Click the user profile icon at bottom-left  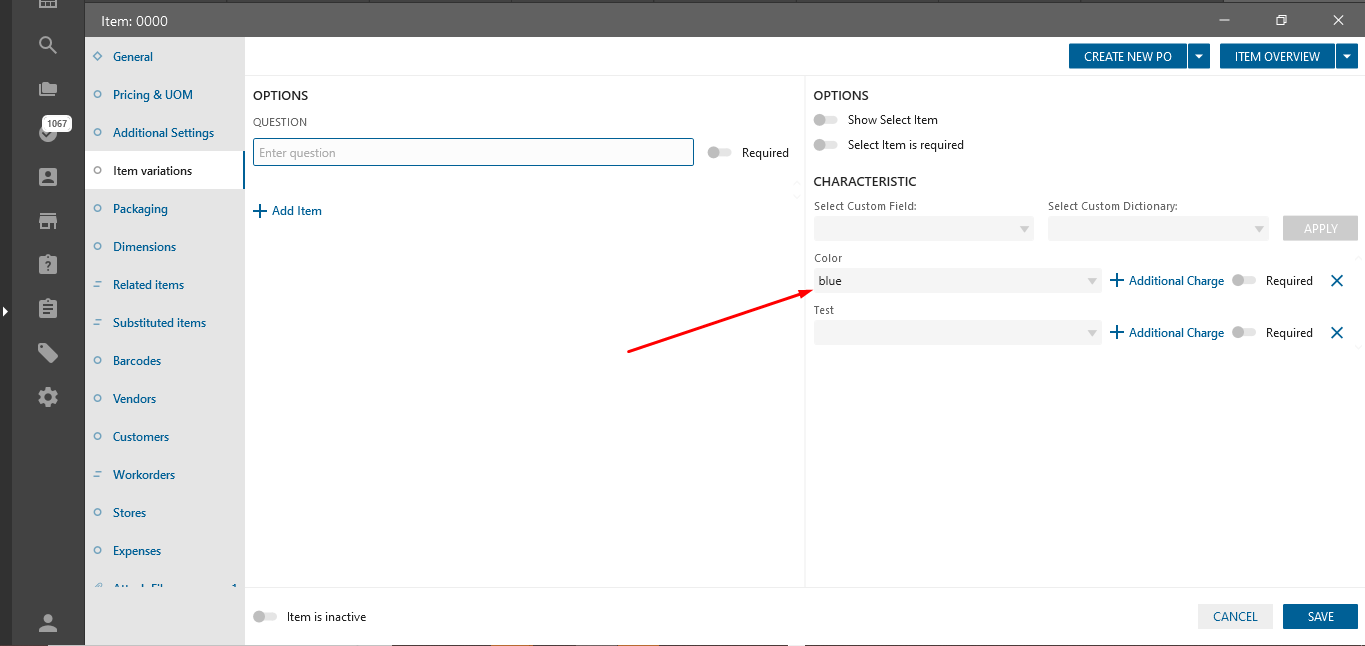tap(47, 622)
